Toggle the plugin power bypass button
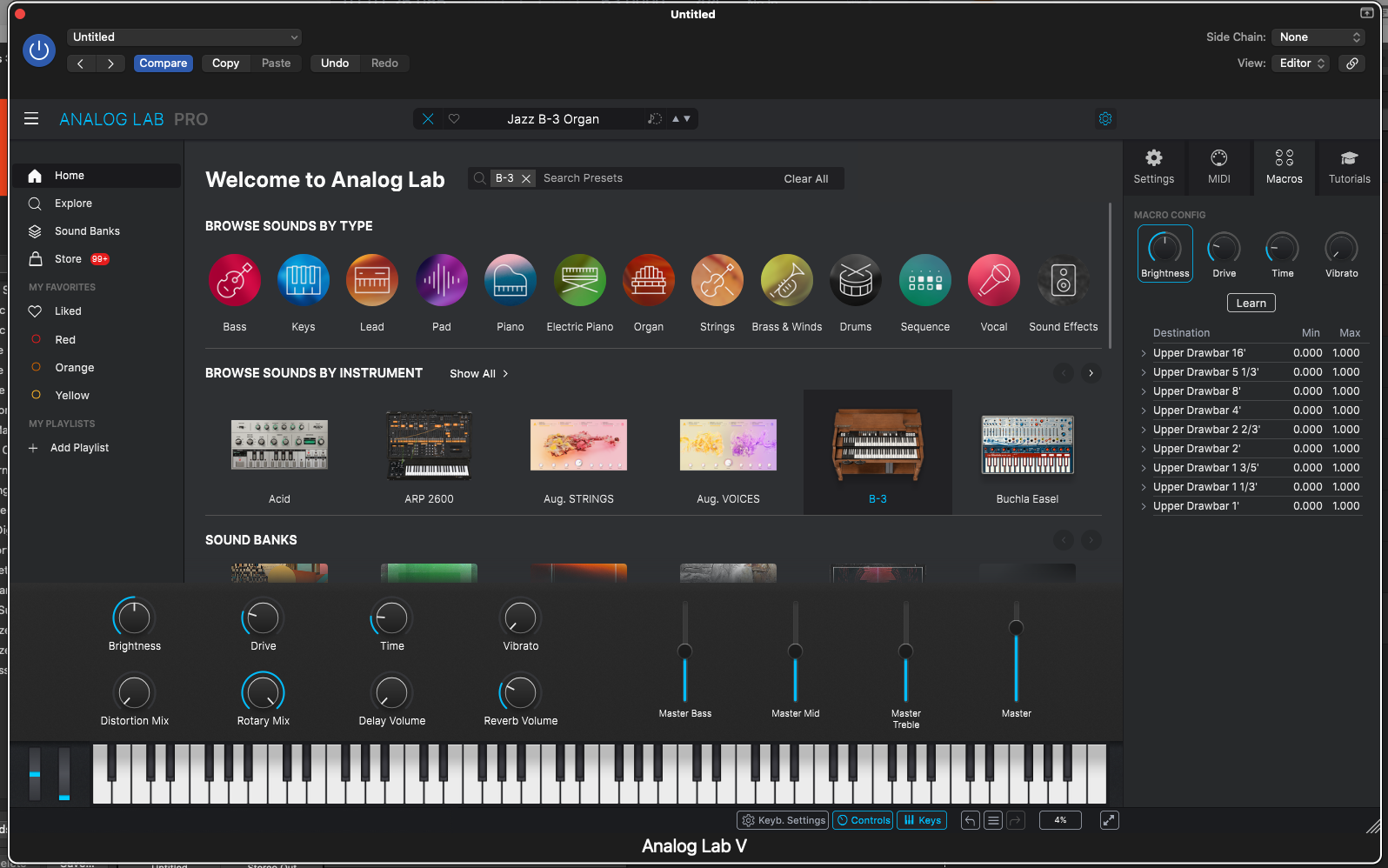Image resolution: width=1388 pixels, height=868 pixels. (39, 50)
